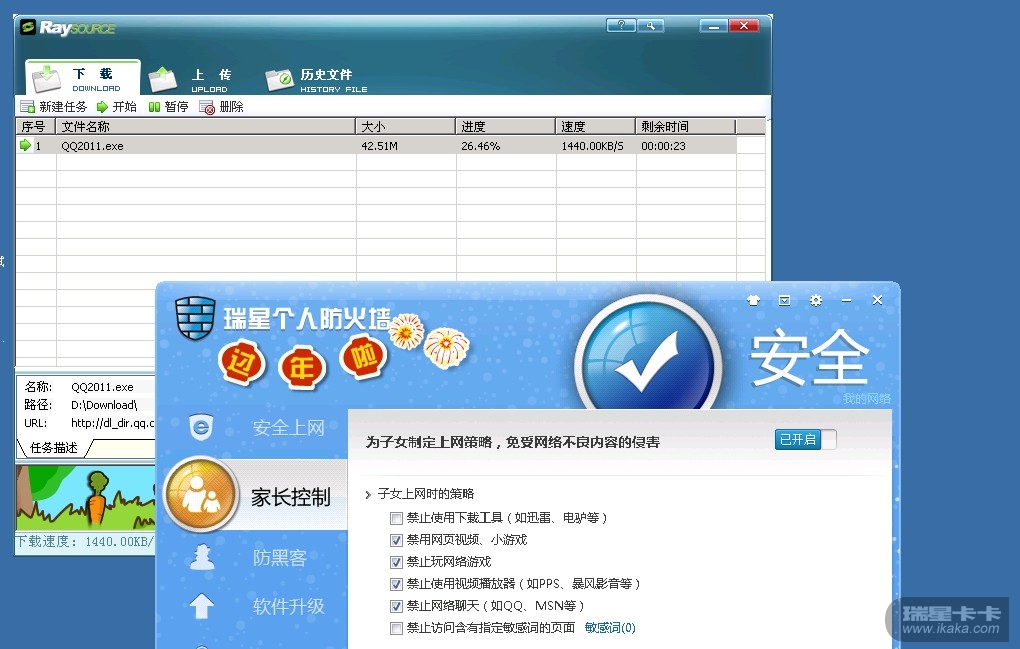The image size is (1020, 649).
Task: Click the 1440.00KB/S speed cell
Action: pos(592,146)
